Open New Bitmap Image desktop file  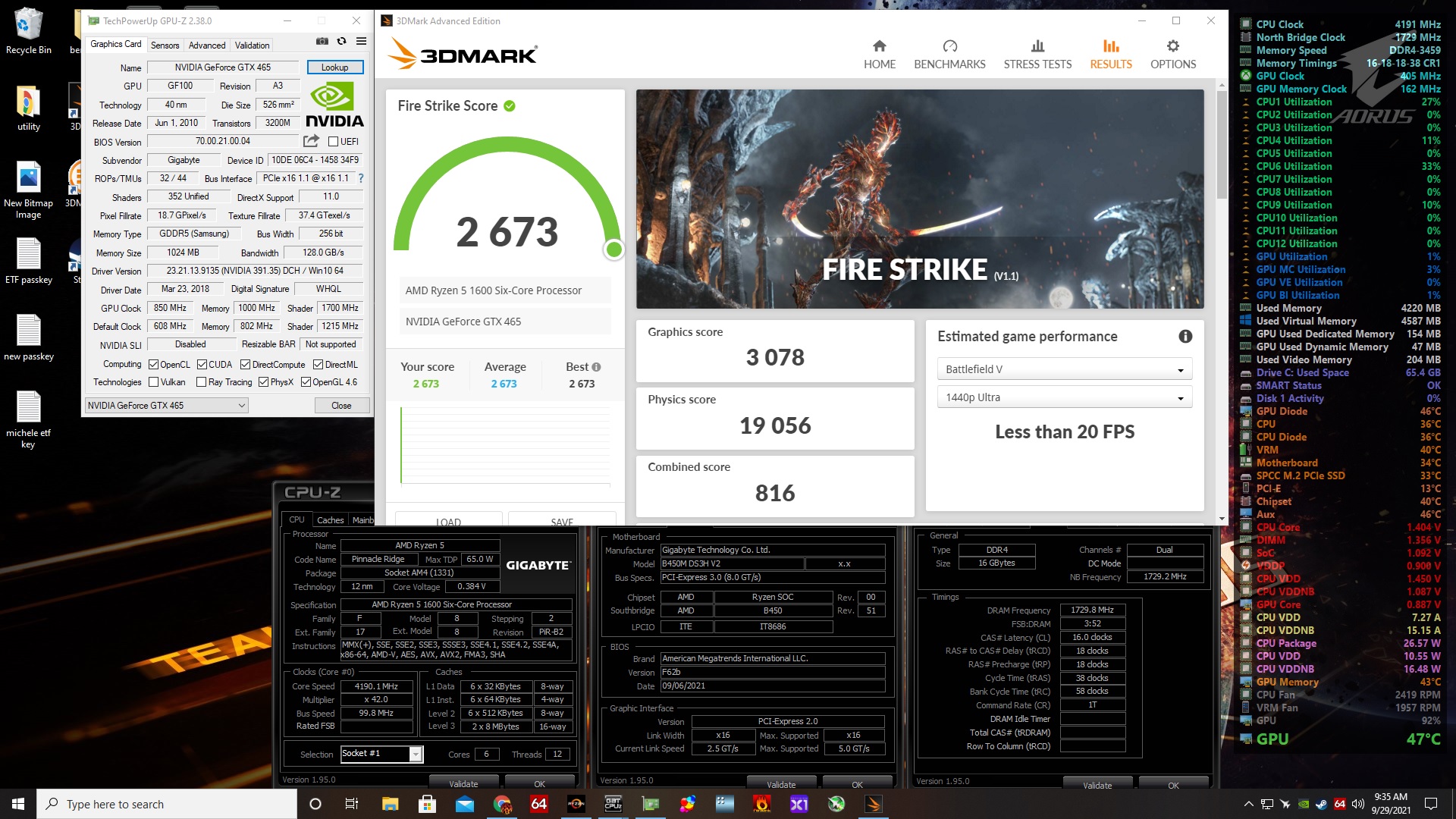29,190
